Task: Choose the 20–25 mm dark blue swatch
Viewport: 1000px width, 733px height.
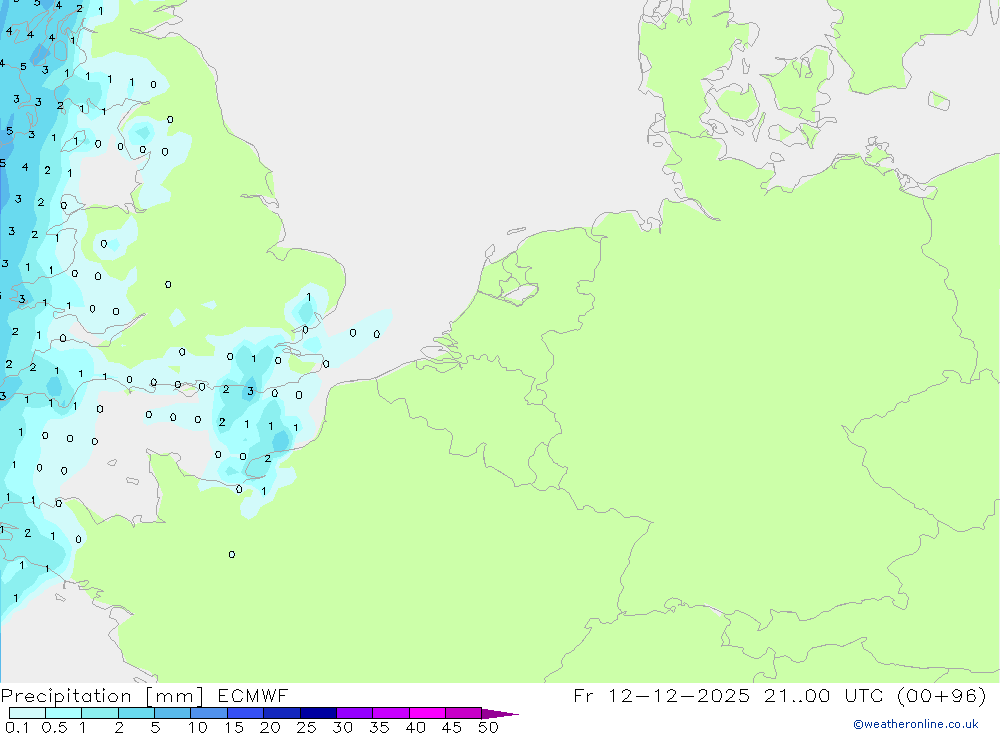Action: [281, 713]
